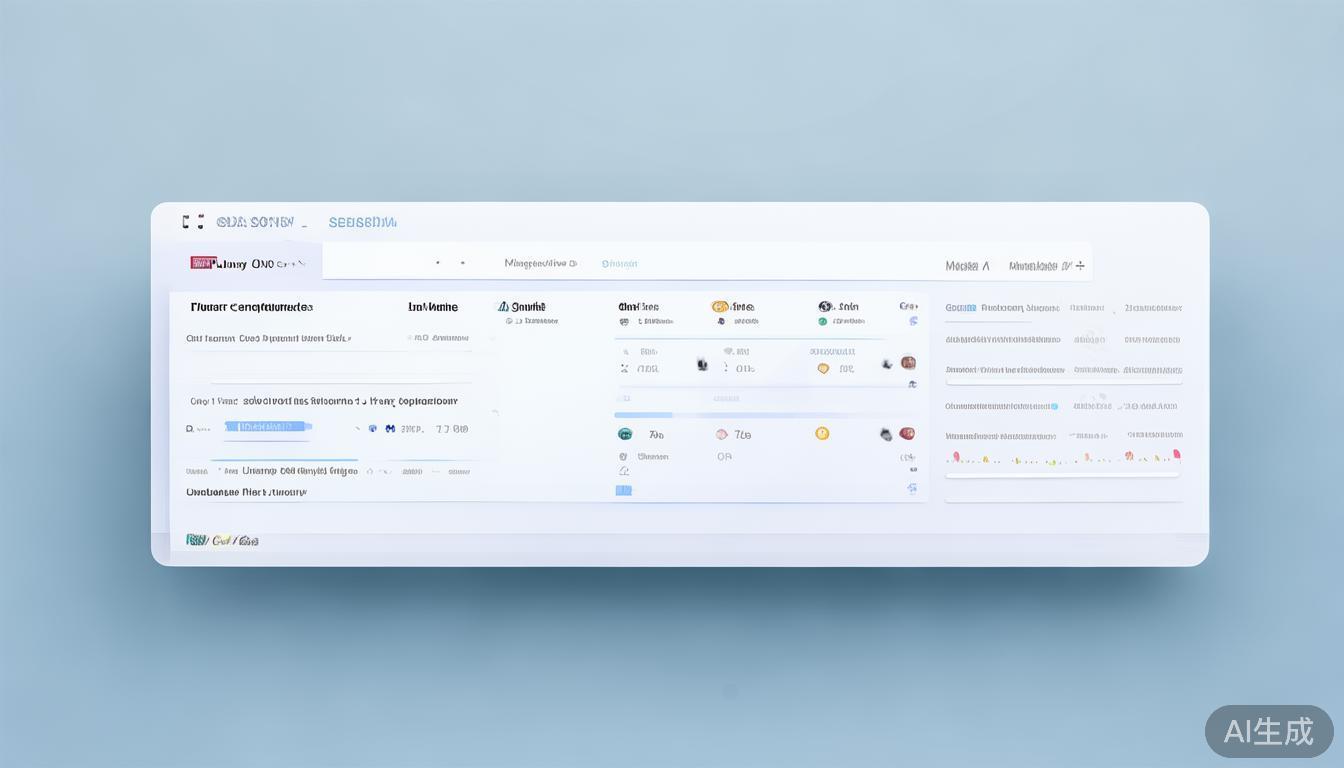
Task: Click the blue highlighted text field on the left
Action: 267,427
